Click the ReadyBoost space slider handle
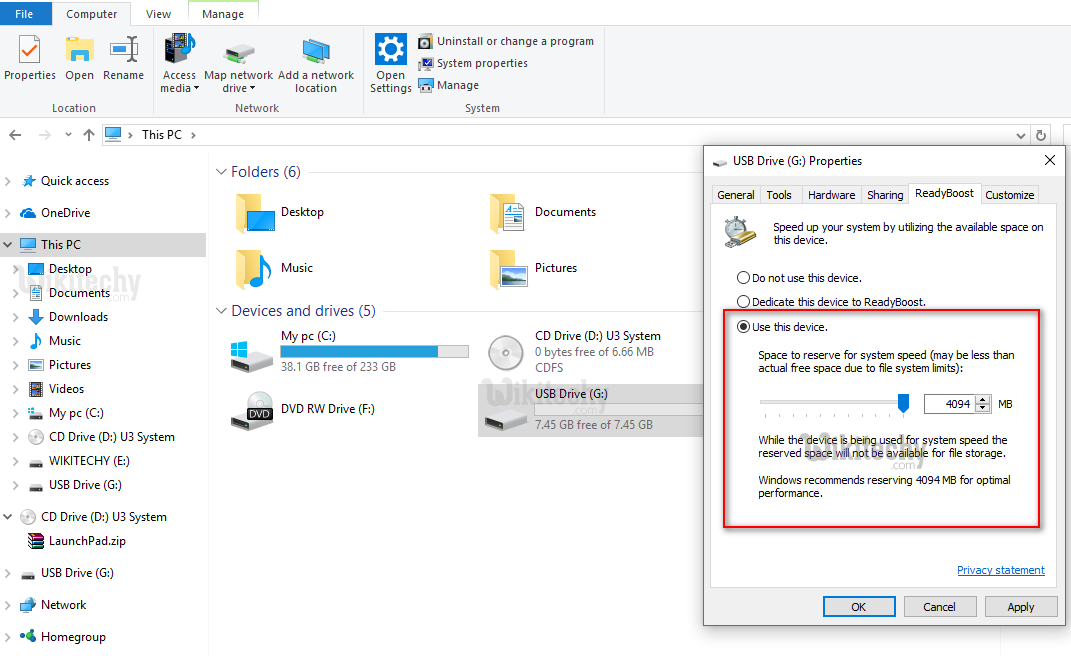 (x=903, y=403)
